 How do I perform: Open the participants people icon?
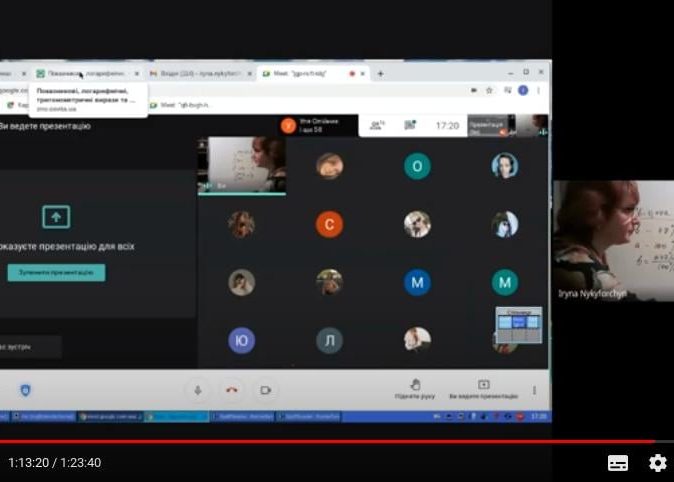tap(377, 126)
